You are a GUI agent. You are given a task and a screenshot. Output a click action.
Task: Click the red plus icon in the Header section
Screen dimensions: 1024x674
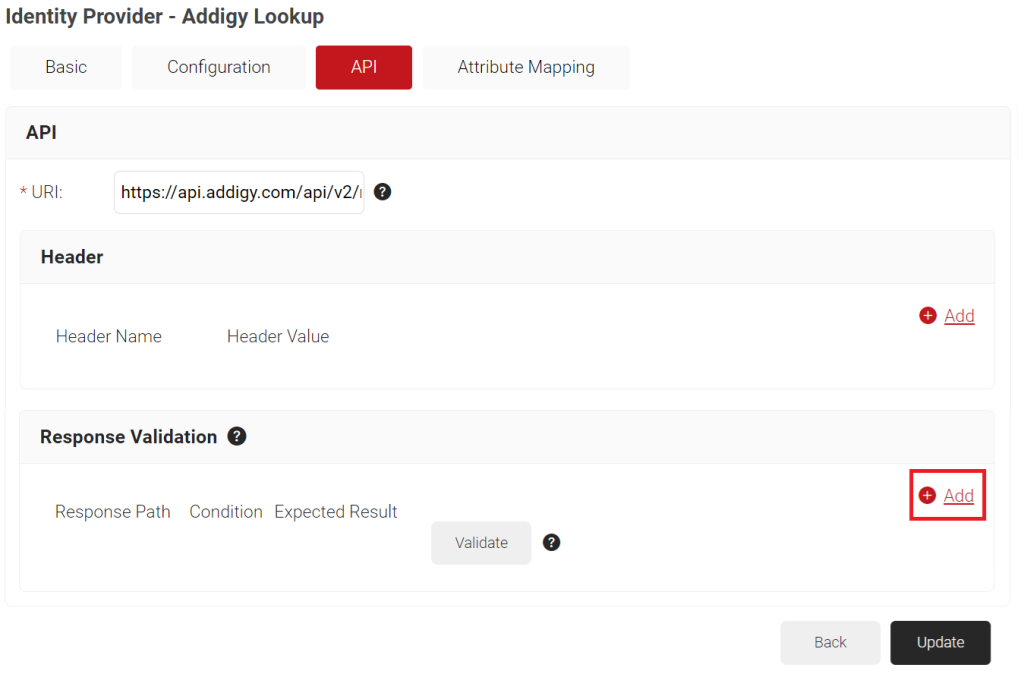[x=927, y=315]
